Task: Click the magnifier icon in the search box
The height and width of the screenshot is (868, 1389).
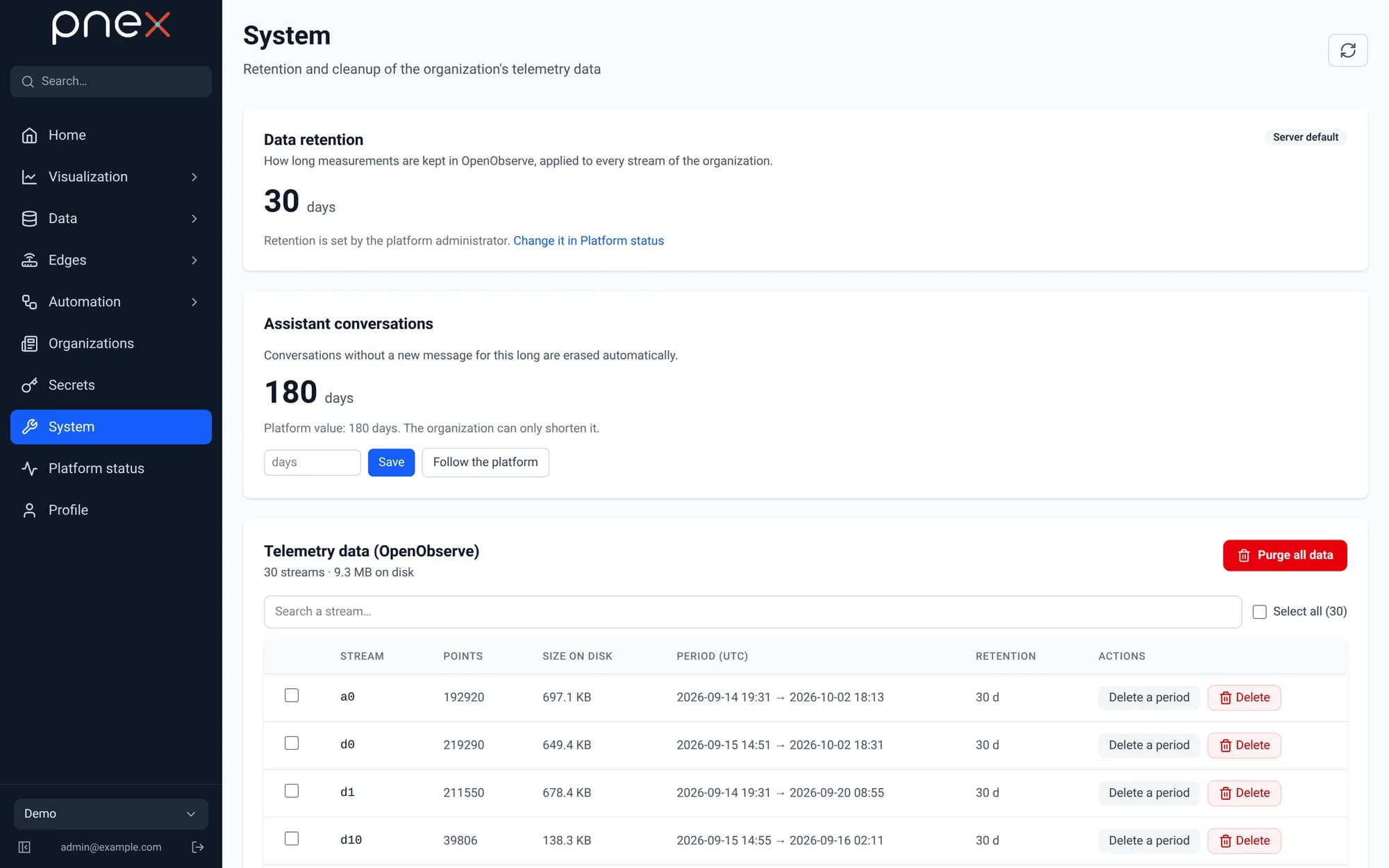Action: click(28, 82)
